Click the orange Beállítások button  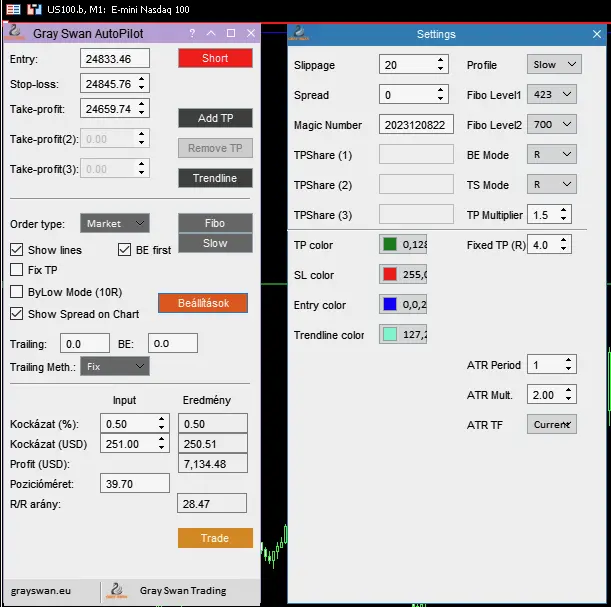(x=203, y=303)
